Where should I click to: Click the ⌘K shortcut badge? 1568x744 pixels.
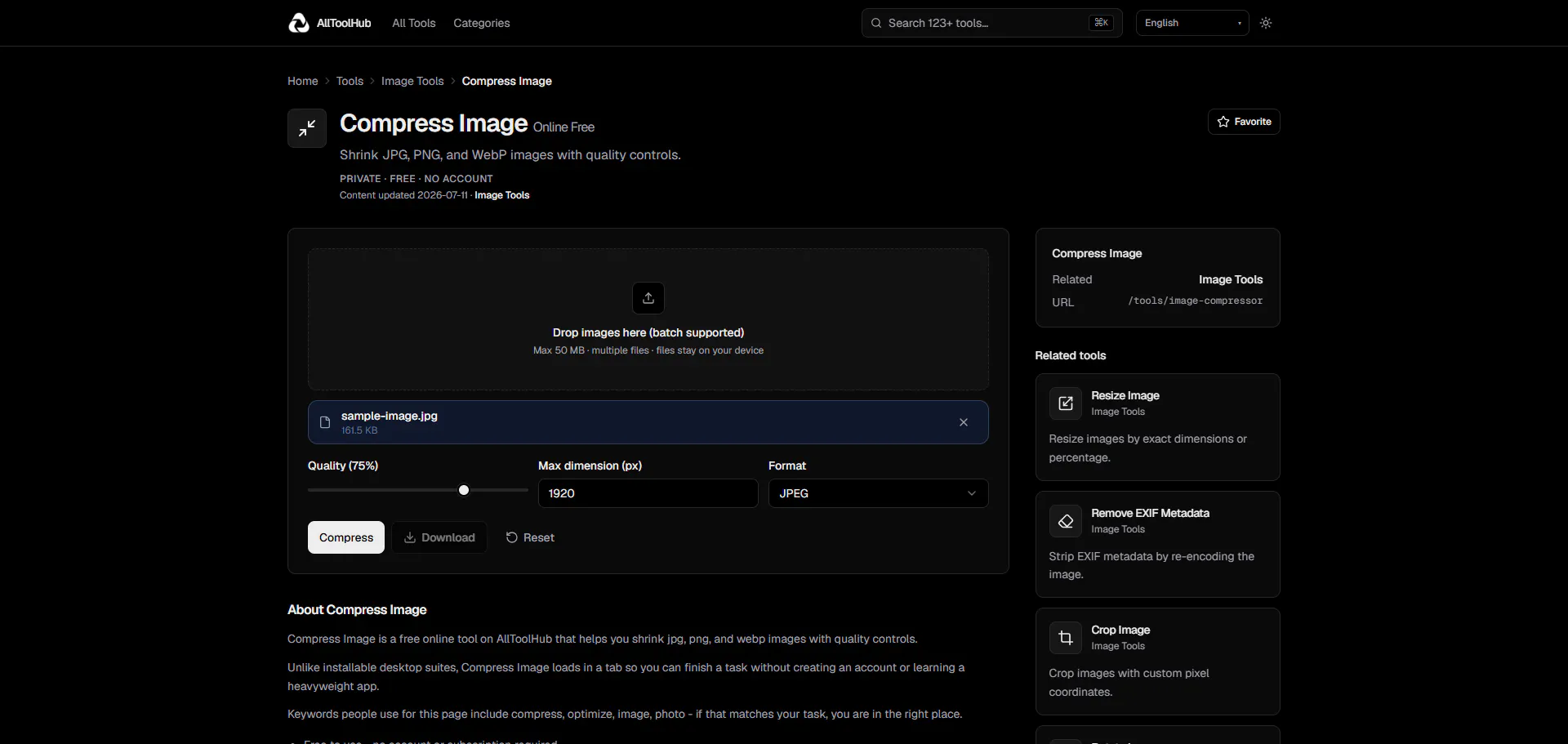coord(1101,23)
